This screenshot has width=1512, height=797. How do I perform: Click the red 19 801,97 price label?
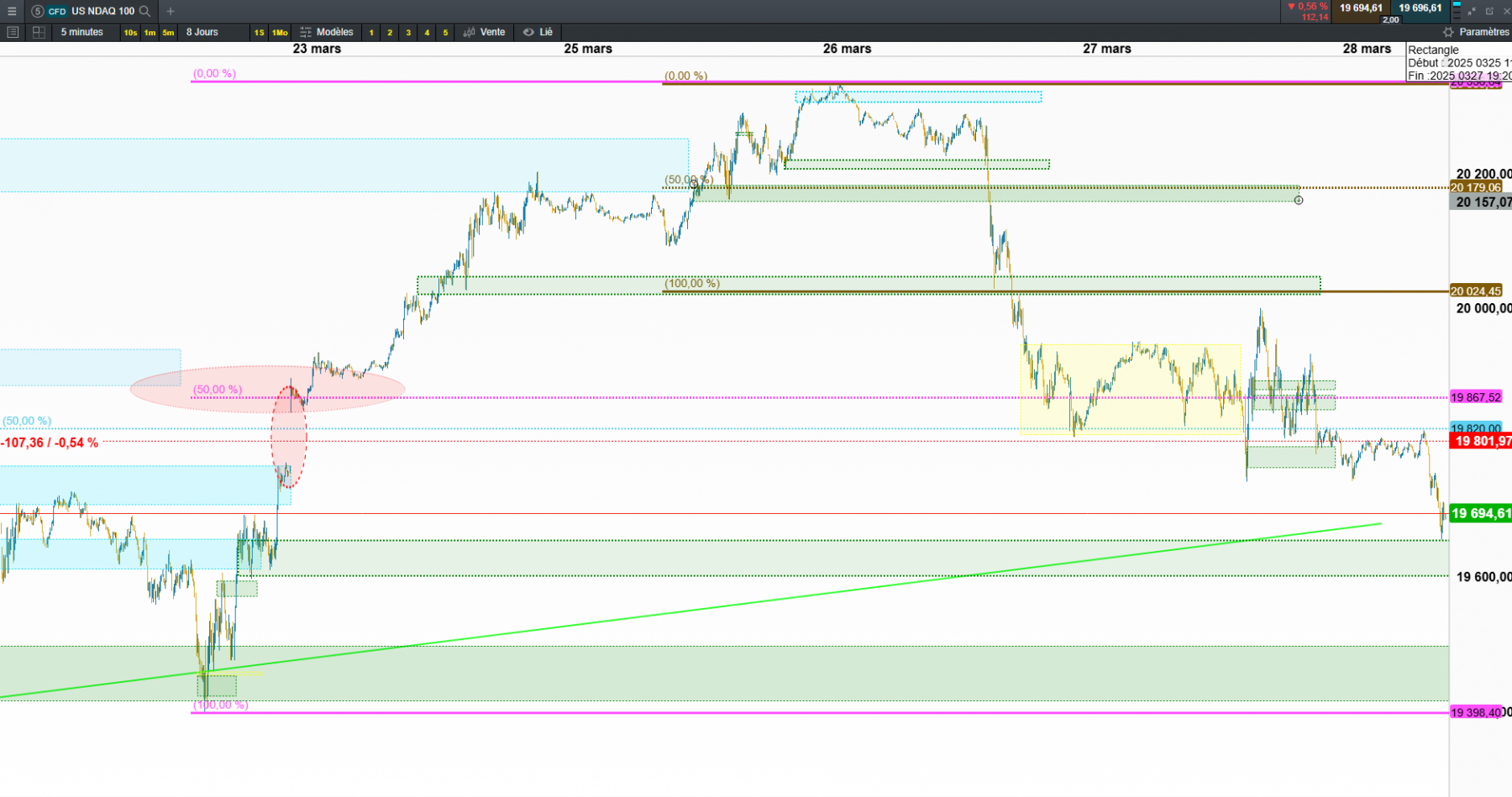pyautogui.click(x=1481, y=441)
